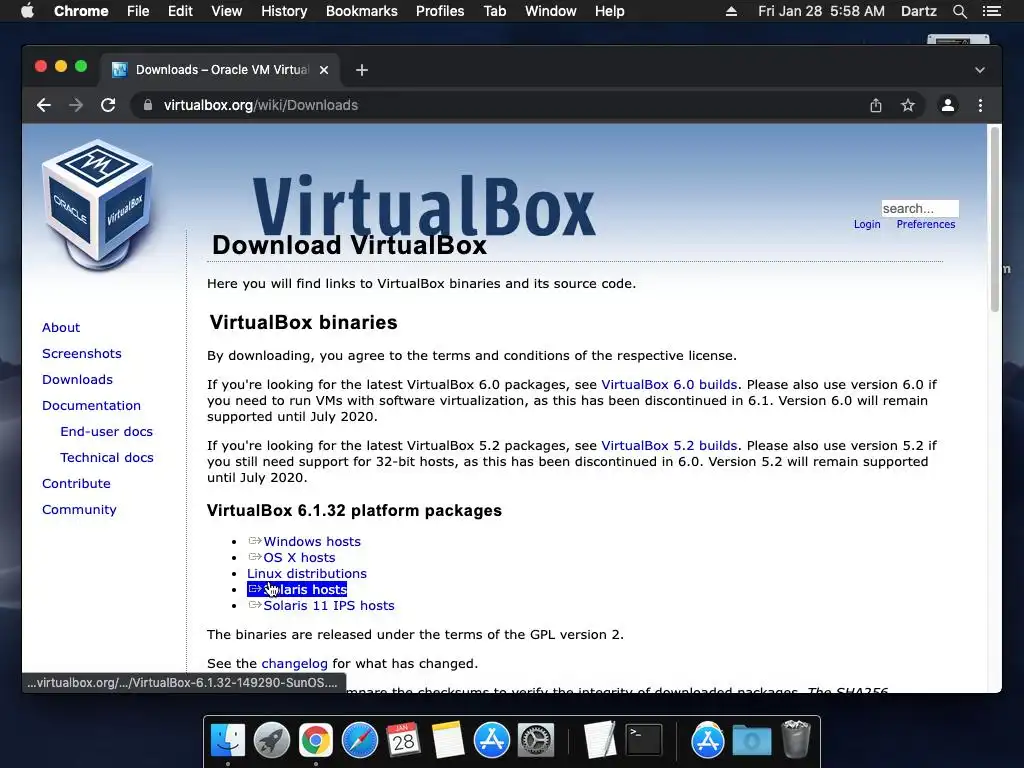1024x768 pixels.
Task: Follow the VirtualBox 6.0 builds link
Action: (x=669, y=385)
